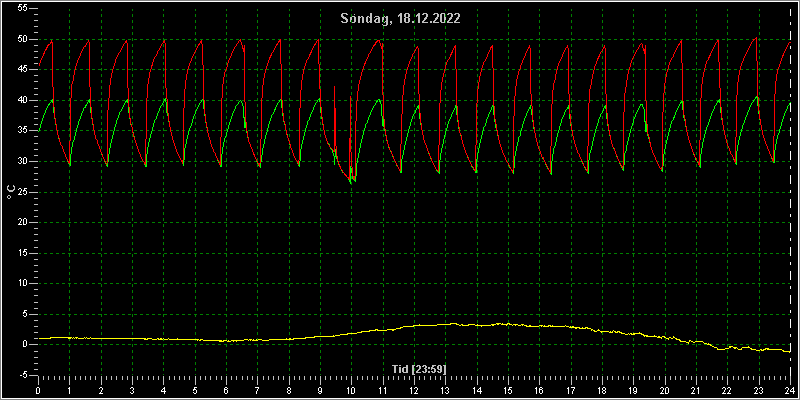This screenshot has width=800, height=400.
Task: Click the 30 degree y-axis label
Action: coord(21,162)
